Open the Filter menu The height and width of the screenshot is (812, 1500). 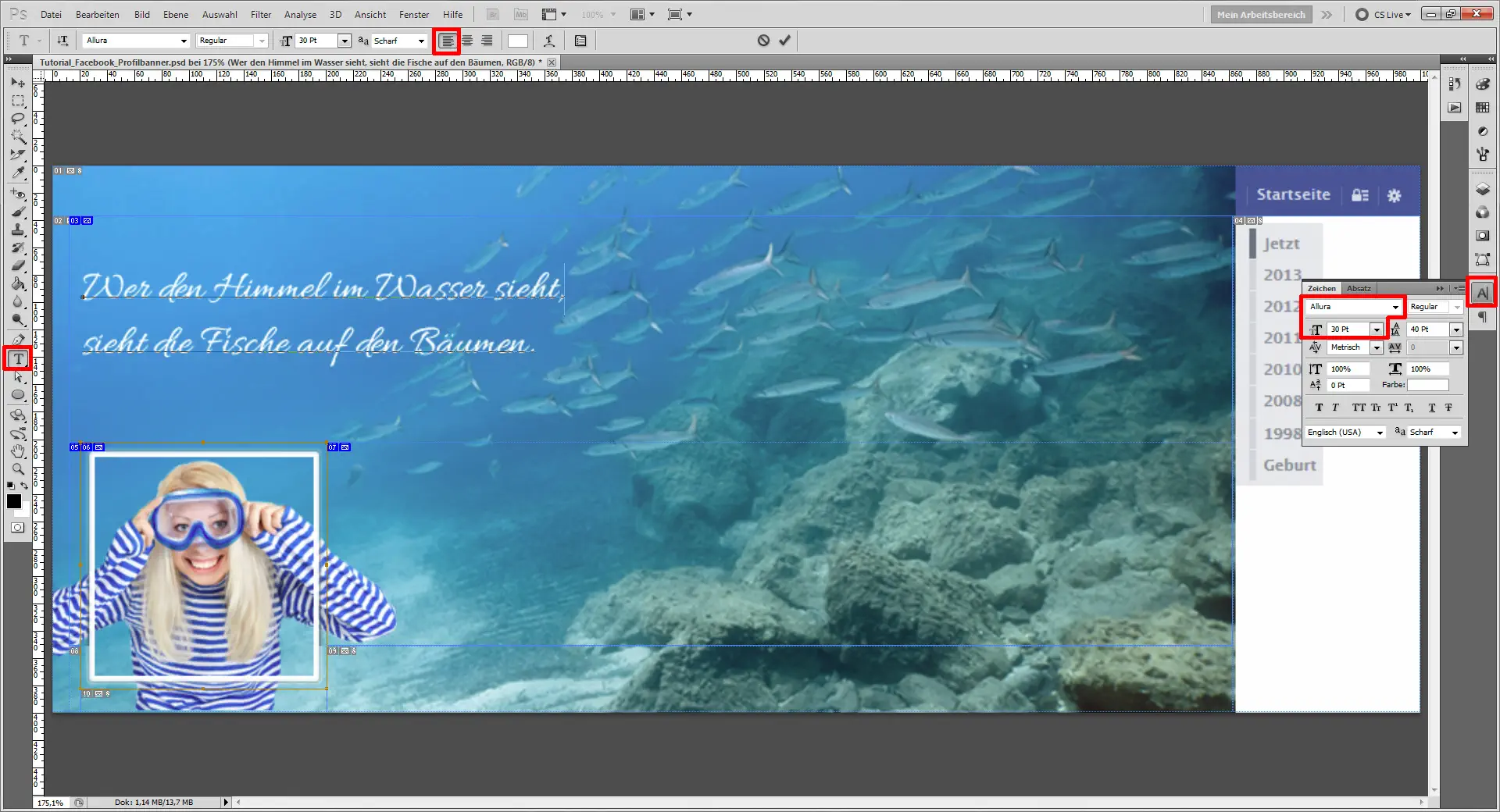260,14
